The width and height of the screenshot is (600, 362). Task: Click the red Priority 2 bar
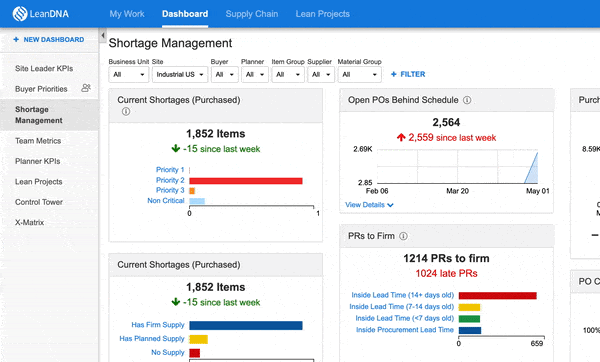point(246,181)
